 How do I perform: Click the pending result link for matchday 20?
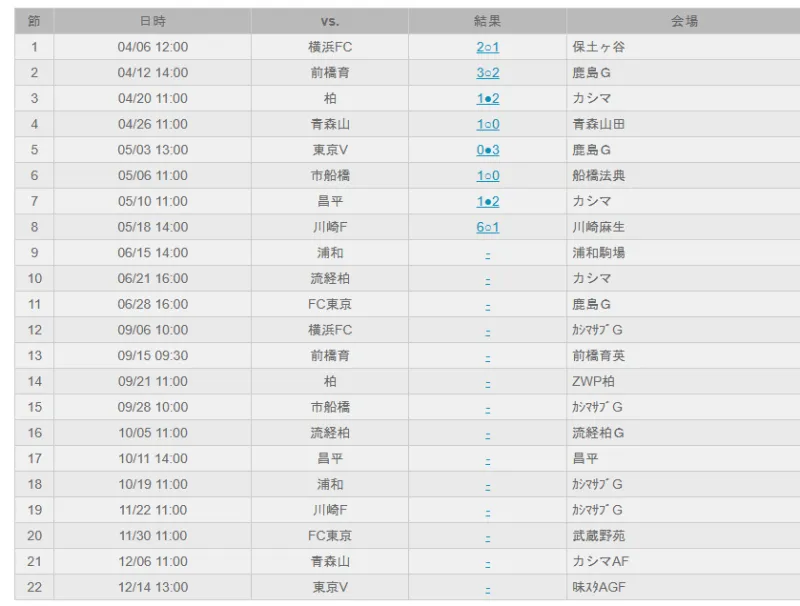[488, 537]
